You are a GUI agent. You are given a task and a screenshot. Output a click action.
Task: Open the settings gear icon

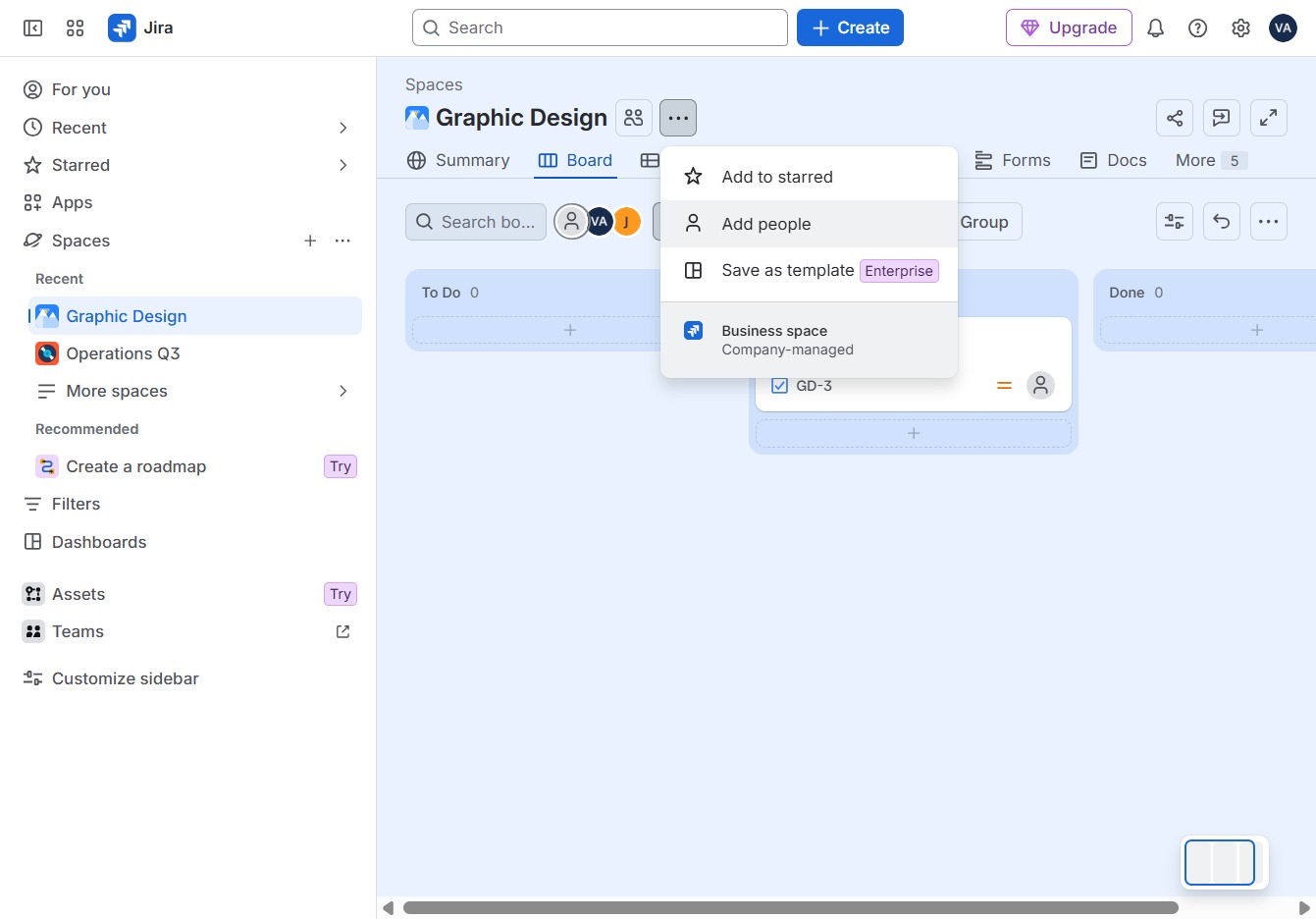point(1240,28)
